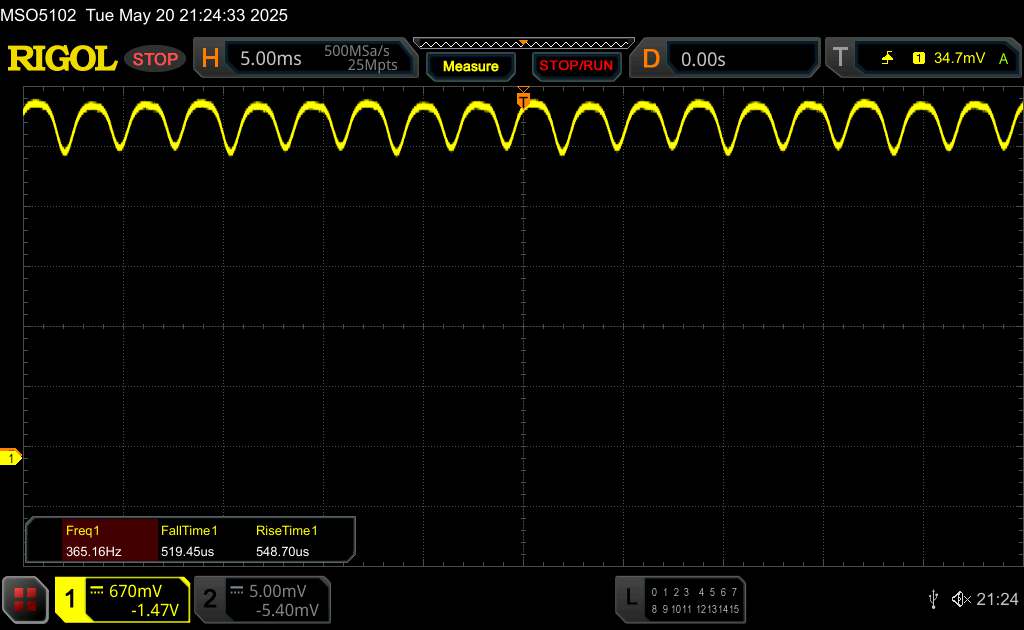Click orange trigger position T marker
The height and width of the screenshot is (630, 1024).
tap(523, 100)
